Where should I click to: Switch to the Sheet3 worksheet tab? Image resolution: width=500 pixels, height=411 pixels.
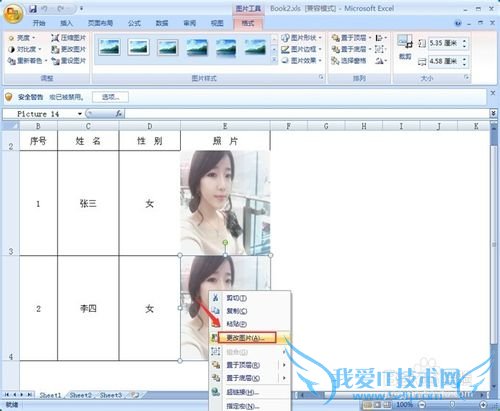point(111,395)
